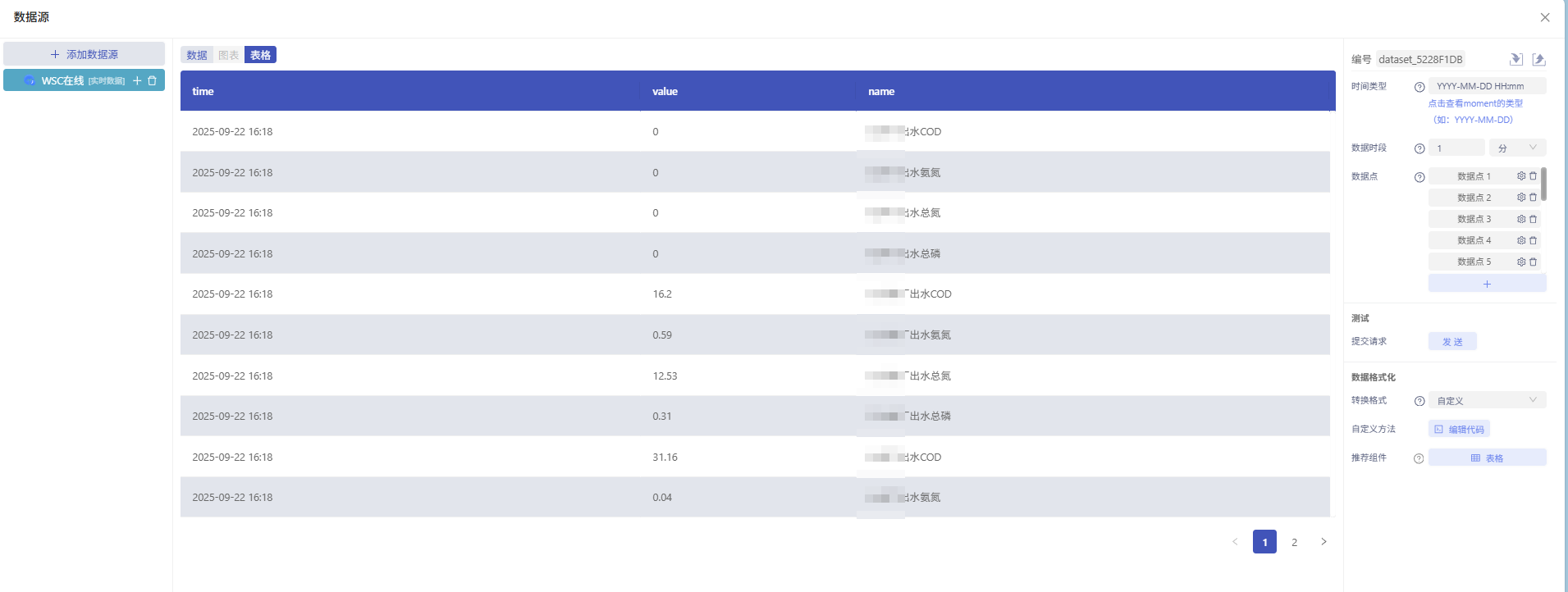The width and height of the screenshot is (1568, 592).
Task: Add a new data point with plus button
Action: coord(1487,284)
